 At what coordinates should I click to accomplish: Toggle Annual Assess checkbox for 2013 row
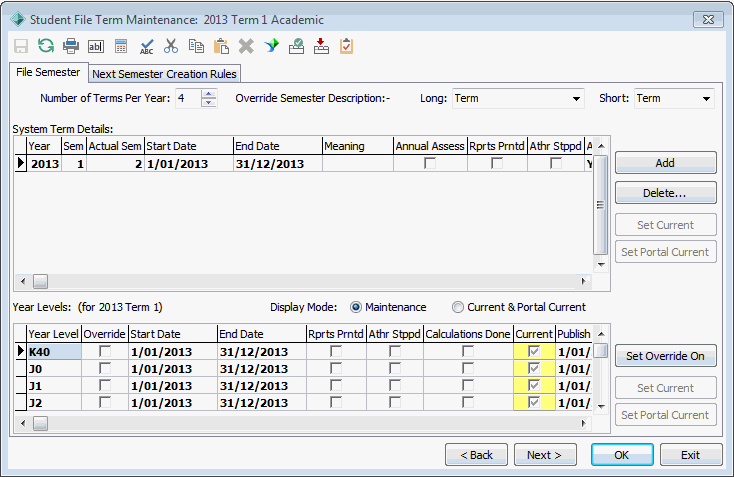tap(430, 163)
